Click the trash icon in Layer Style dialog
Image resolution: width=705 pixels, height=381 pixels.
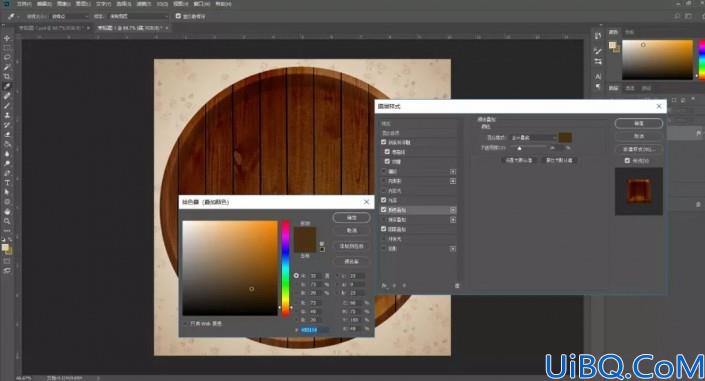pyautogui.click(x=457, y=285)
